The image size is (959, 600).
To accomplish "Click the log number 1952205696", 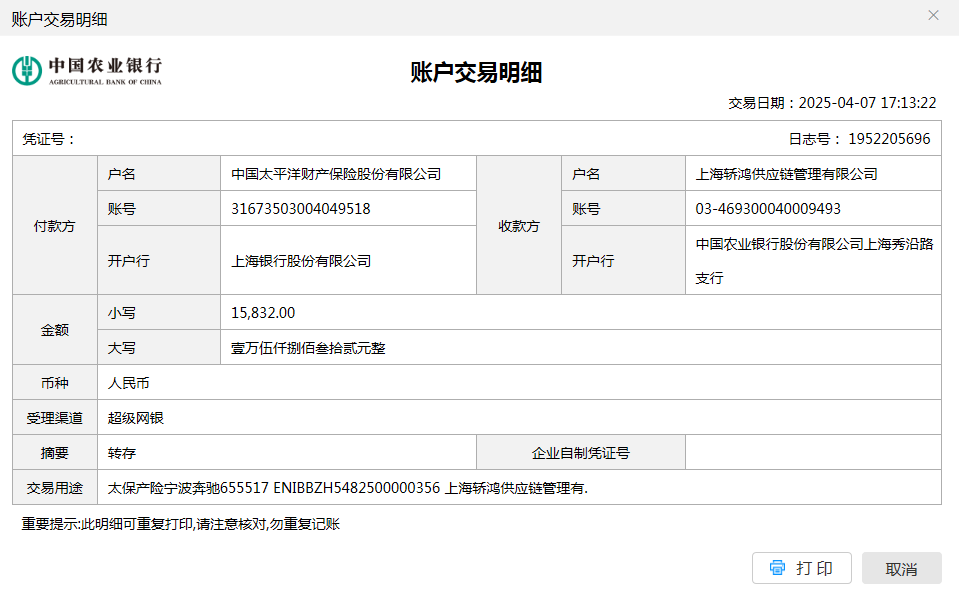I will [x=888, y=139].
